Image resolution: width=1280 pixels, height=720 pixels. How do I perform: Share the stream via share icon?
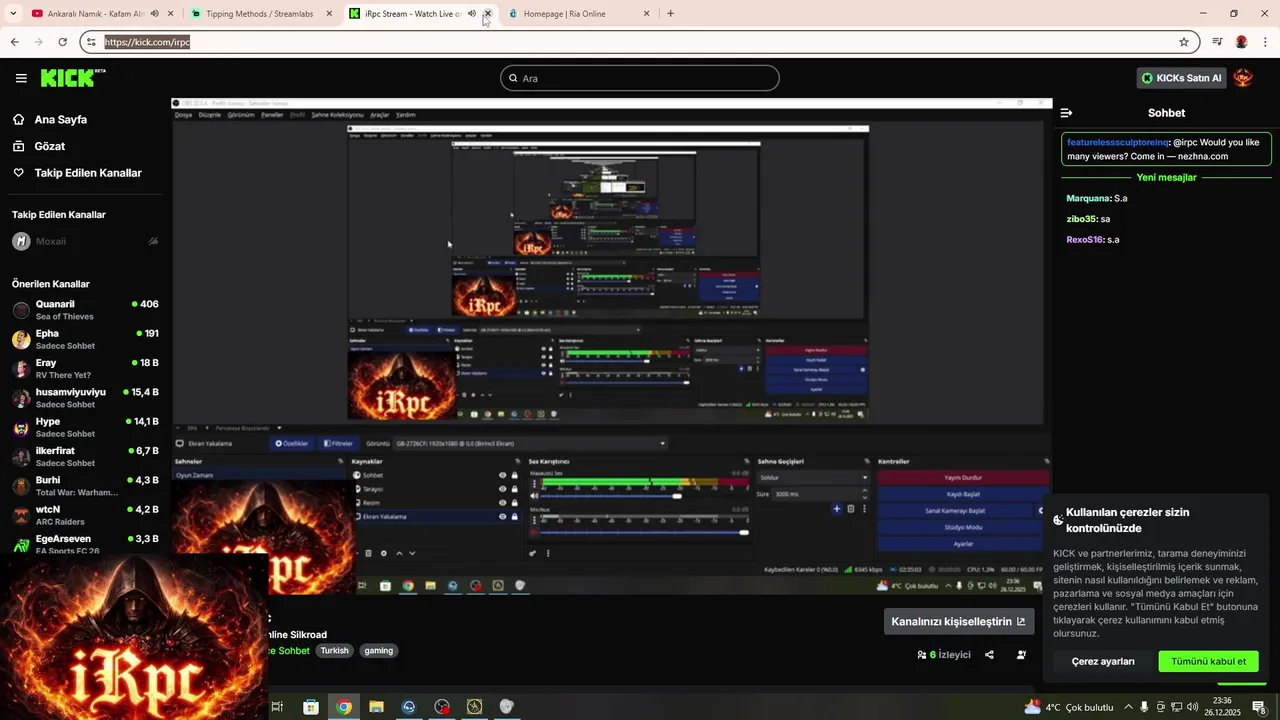(989, 655)
